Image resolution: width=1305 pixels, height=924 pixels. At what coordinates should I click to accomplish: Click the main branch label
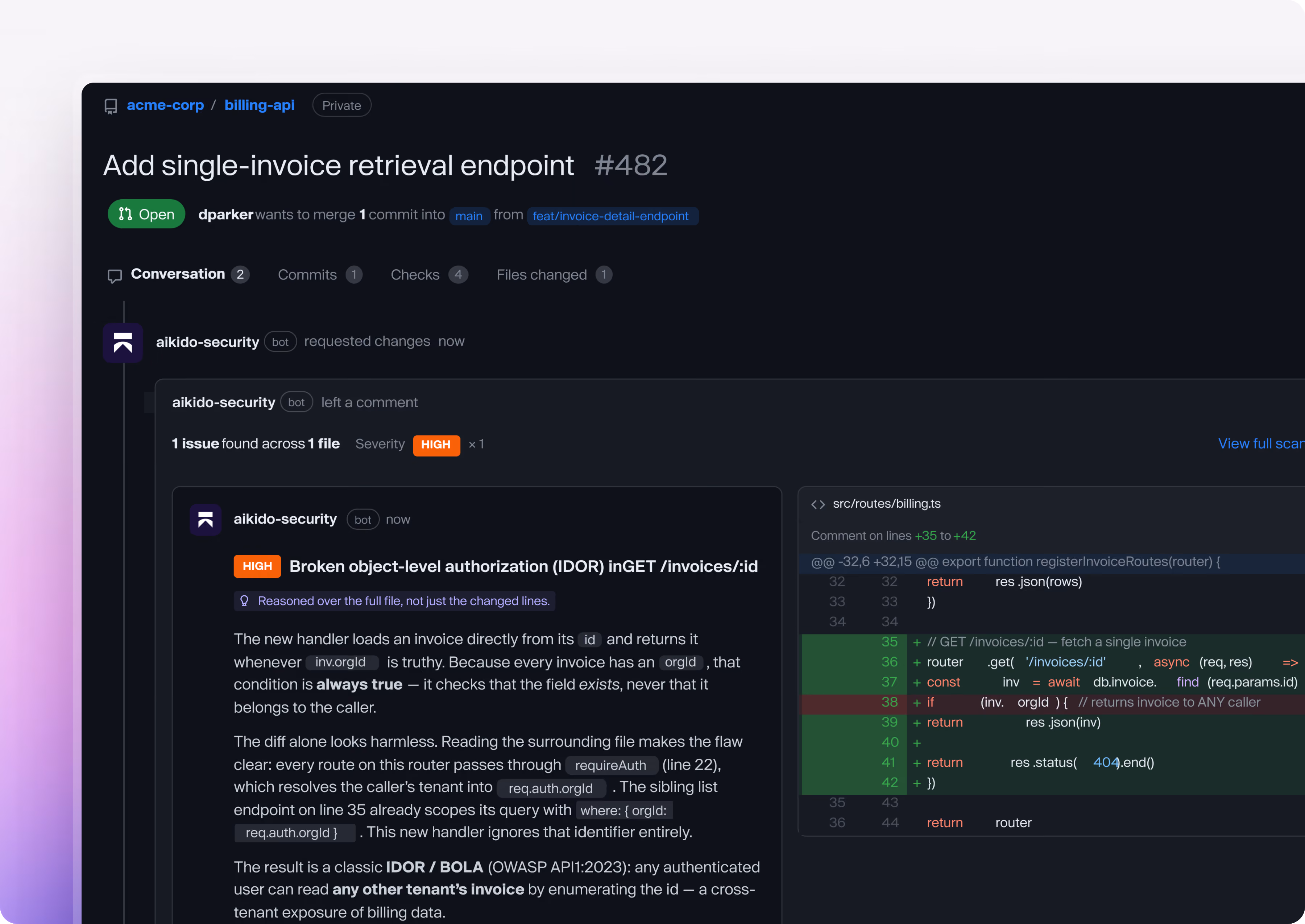click(x=469, y=216)
